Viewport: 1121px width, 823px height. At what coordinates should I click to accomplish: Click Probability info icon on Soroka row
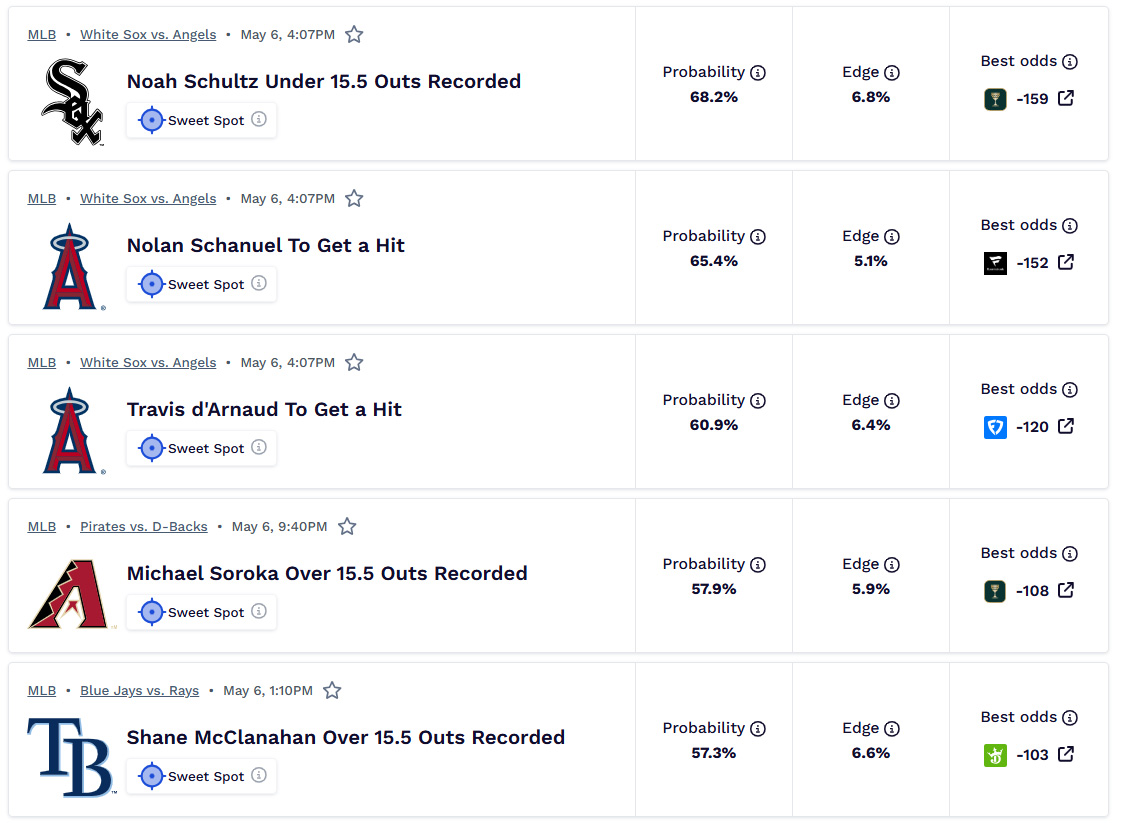[758, 565]
